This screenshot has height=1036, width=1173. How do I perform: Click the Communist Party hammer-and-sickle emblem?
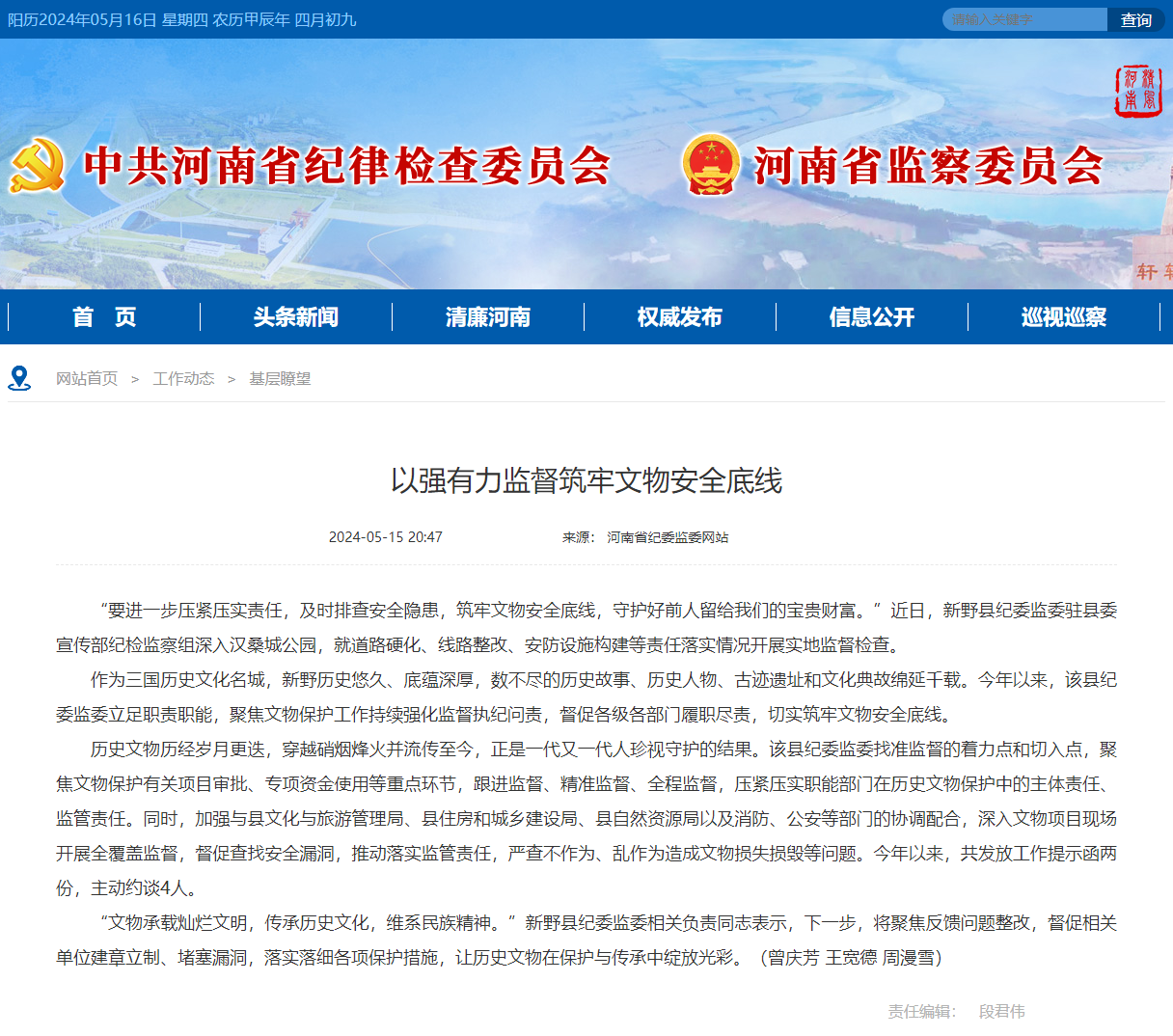(38, 165)
